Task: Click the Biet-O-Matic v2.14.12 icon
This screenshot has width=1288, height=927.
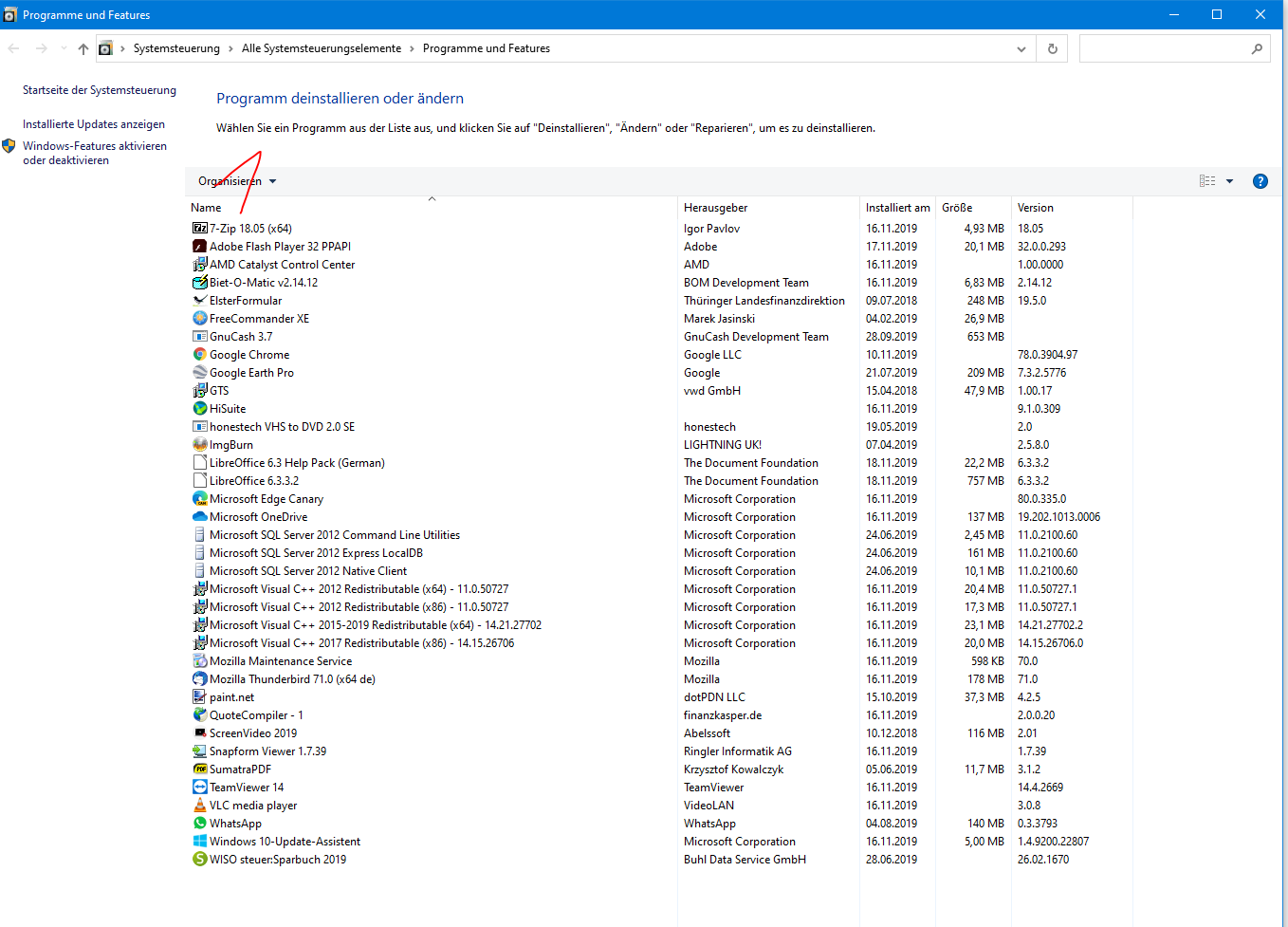Action: pos(199,282)
